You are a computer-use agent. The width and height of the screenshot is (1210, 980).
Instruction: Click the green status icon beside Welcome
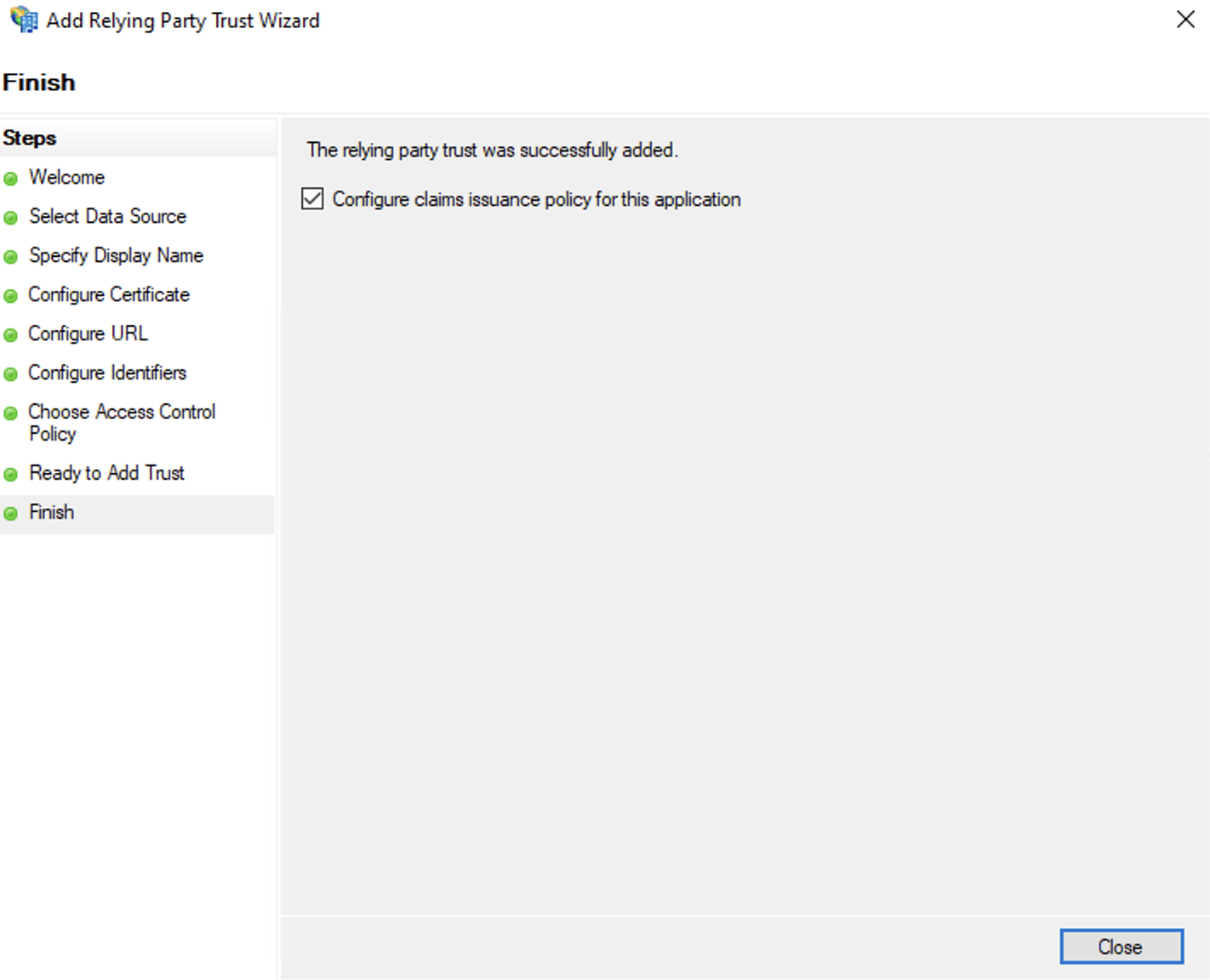pos(11,179)
